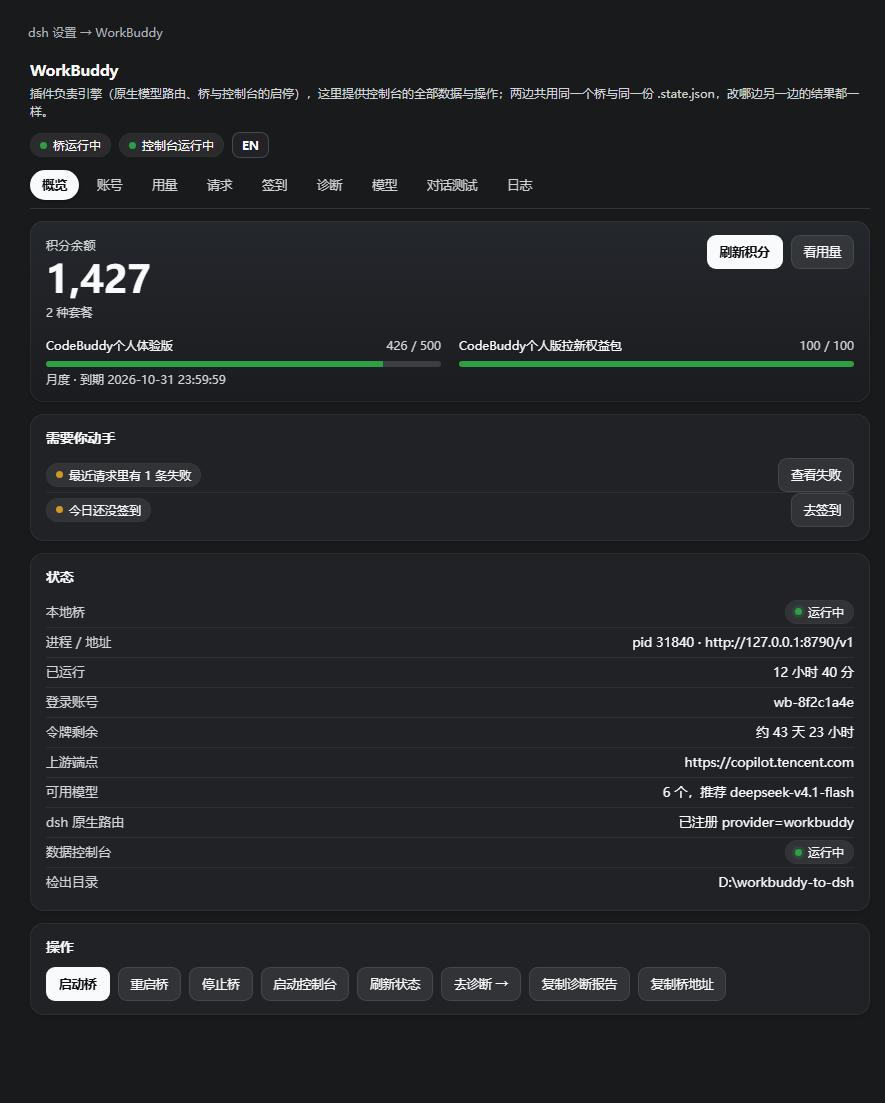Click the WorkBuddy page heading
Screen dimensions: 885x1103
tap(74, 70)
